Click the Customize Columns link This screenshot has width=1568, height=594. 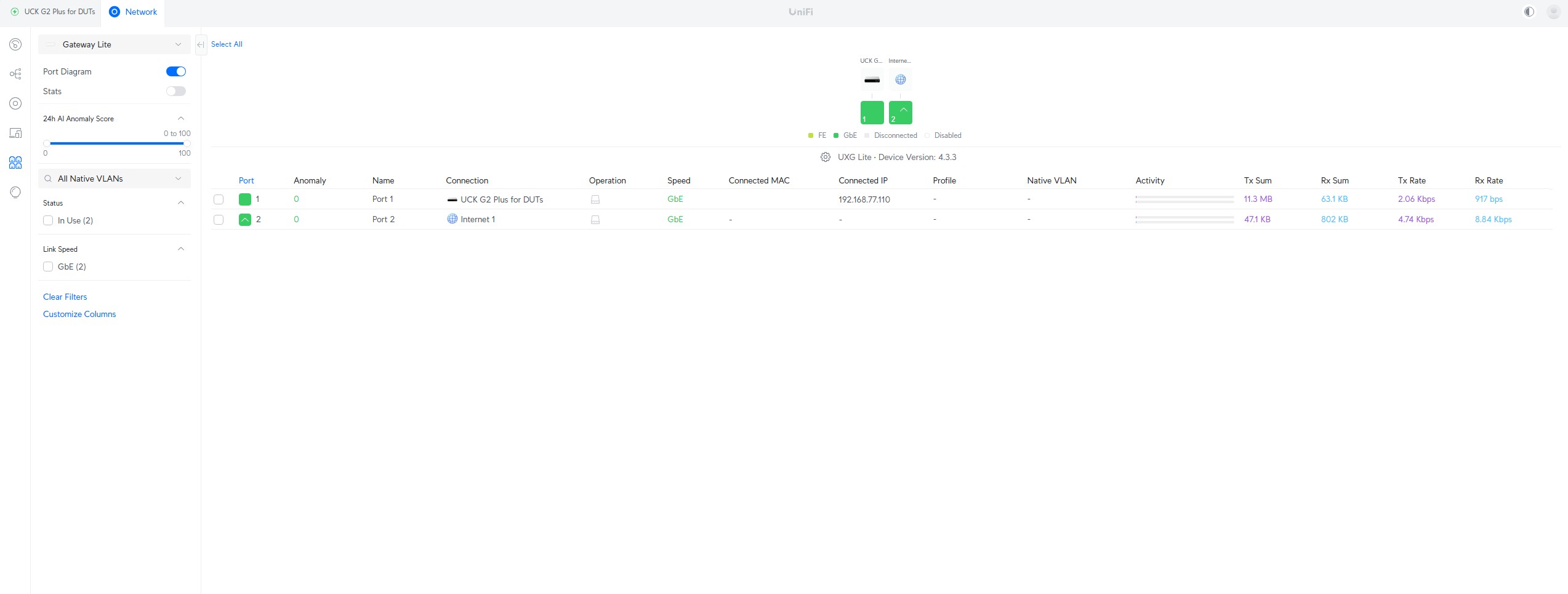click(79, 314)
